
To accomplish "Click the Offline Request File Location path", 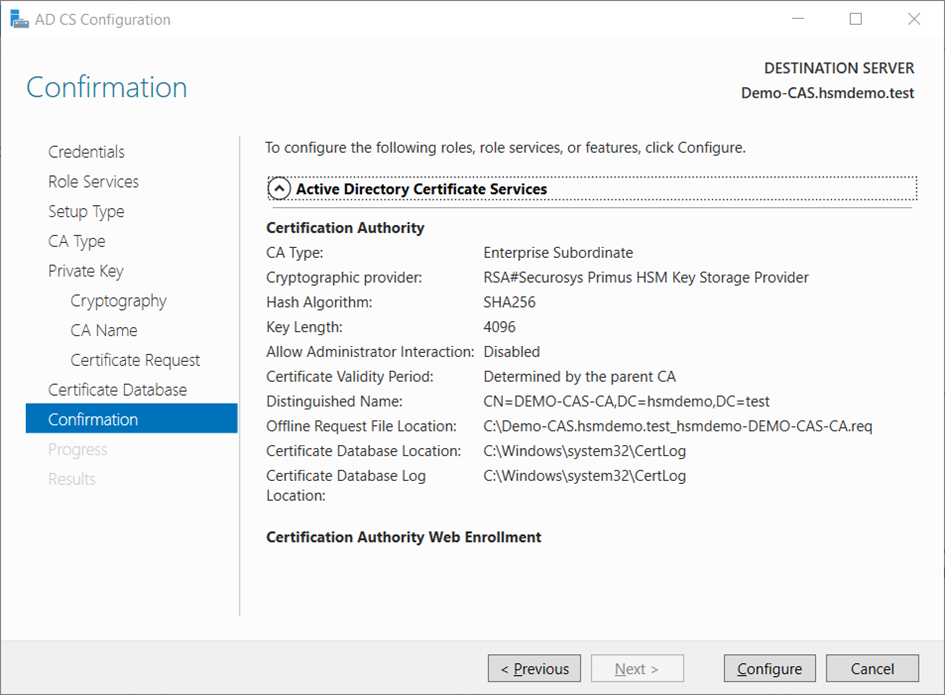I will click(x=677, y=426).
